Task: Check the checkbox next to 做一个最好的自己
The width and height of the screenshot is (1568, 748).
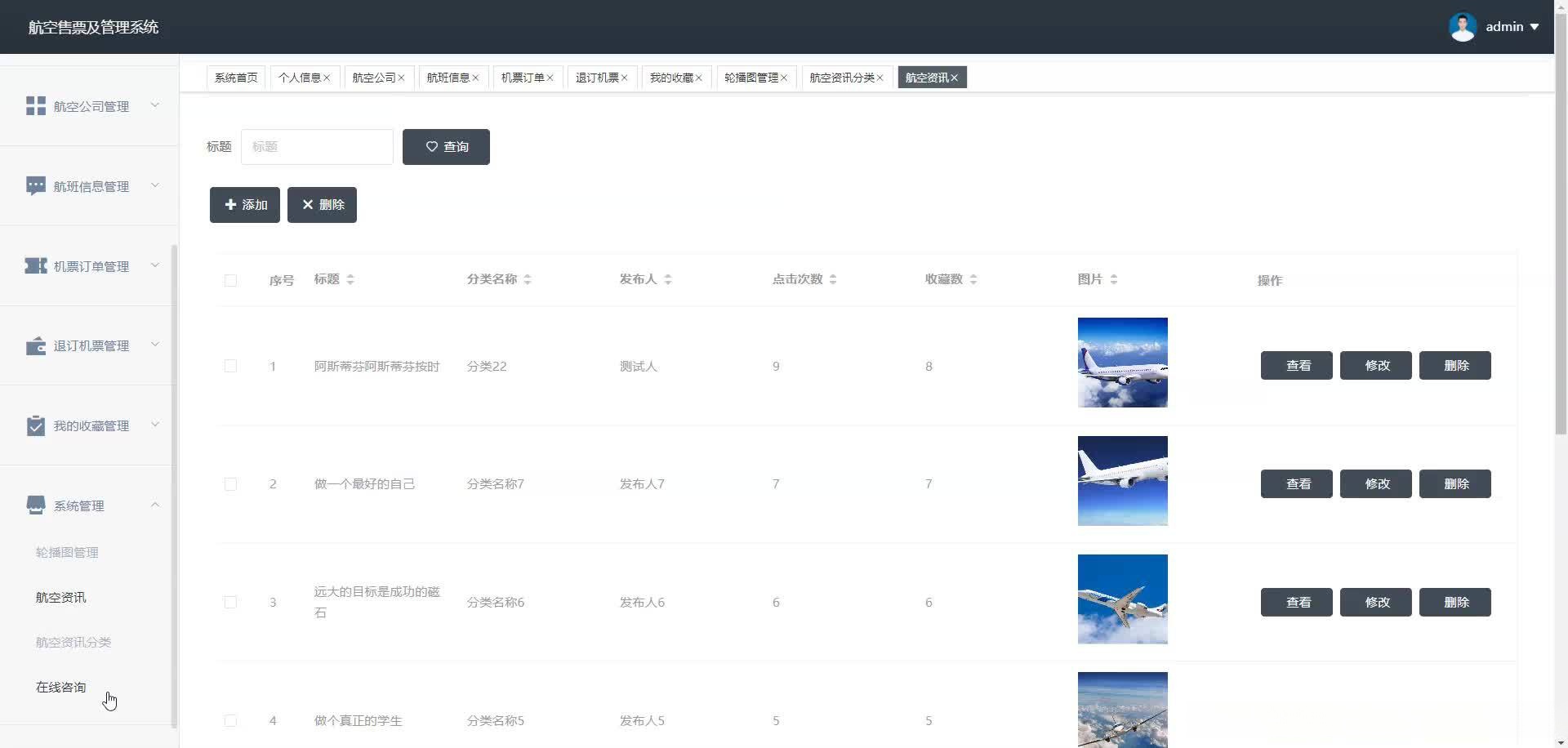Action: pyautogui.click(x=231, y=483)
